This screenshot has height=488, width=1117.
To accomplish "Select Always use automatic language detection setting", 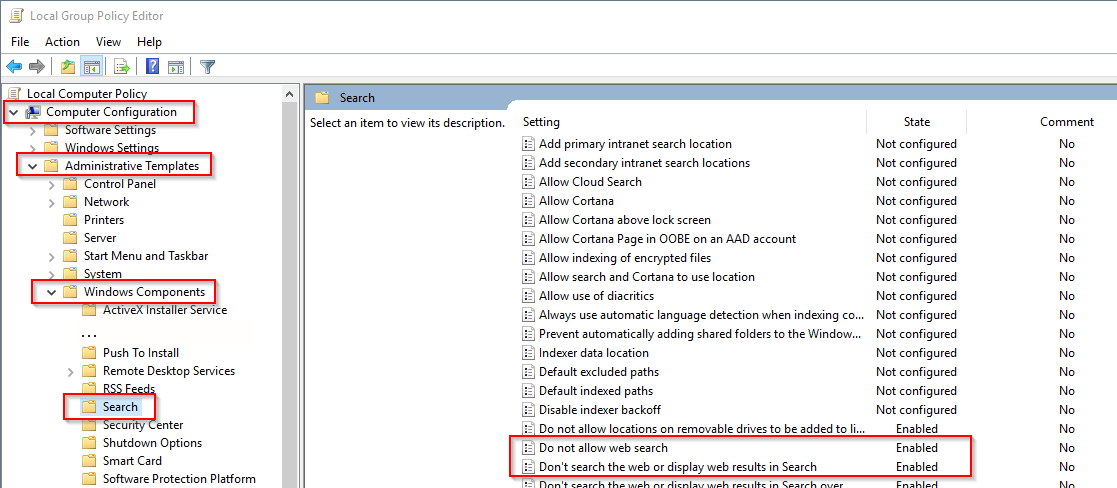I will [702, 315].
